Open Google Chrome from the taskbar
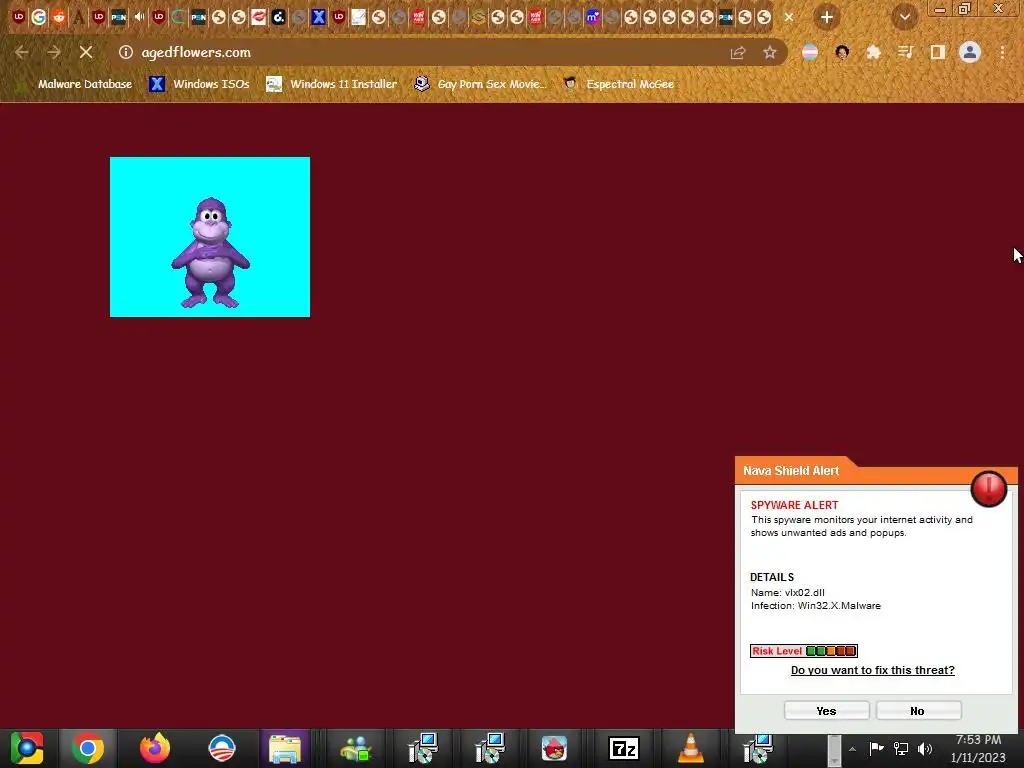 [88, 748]
